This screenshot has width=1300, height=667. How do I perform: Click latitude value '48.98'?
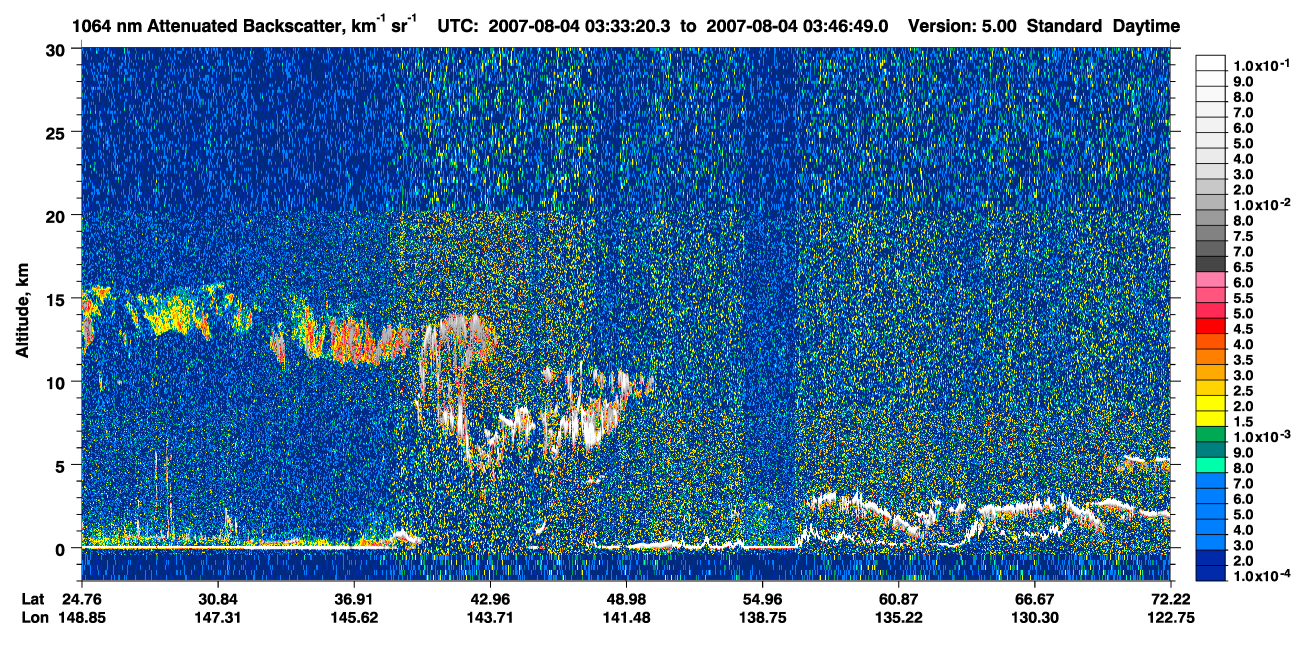coord(626,598)
